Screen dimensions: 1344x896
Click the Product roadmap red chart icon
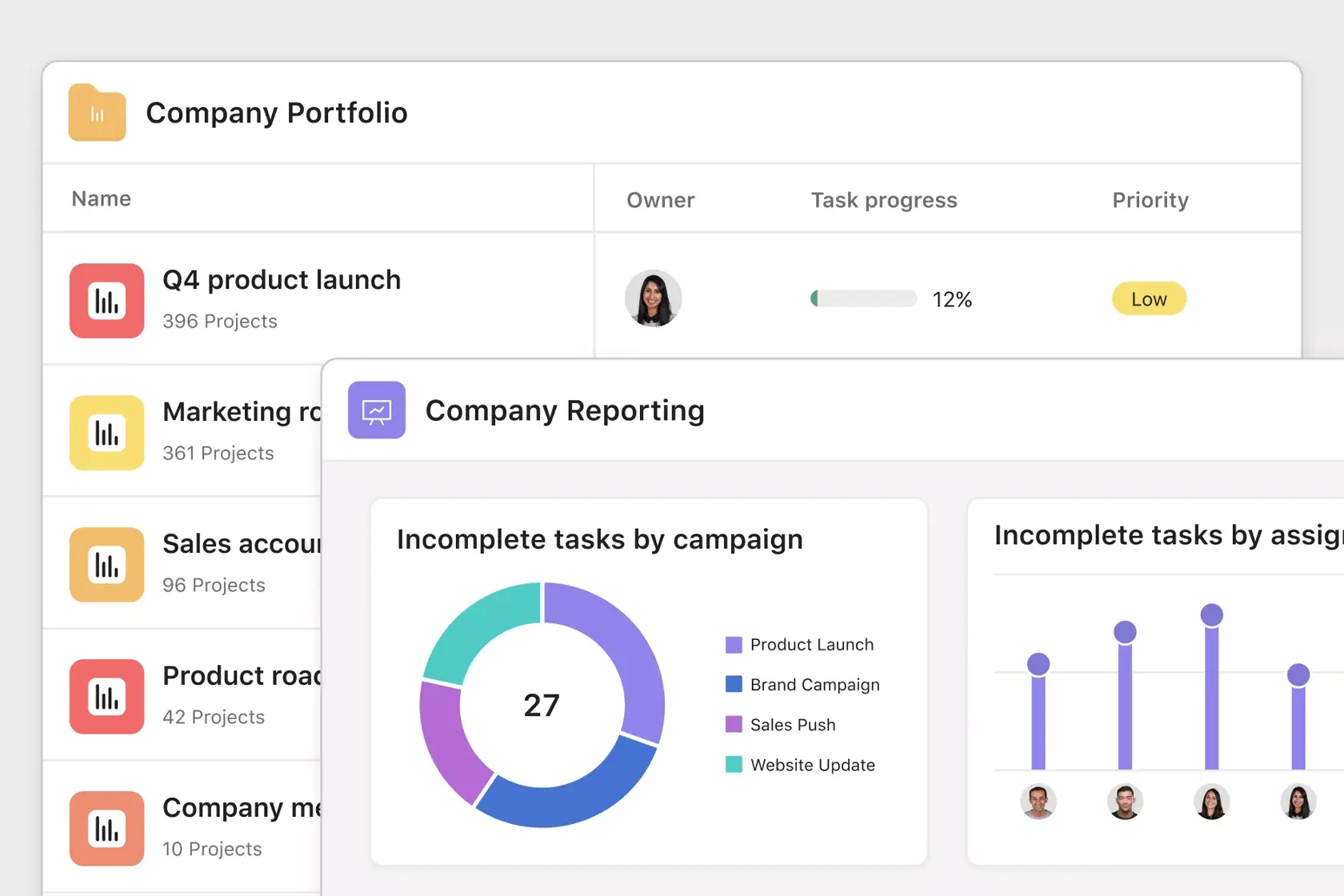(106, 697)
